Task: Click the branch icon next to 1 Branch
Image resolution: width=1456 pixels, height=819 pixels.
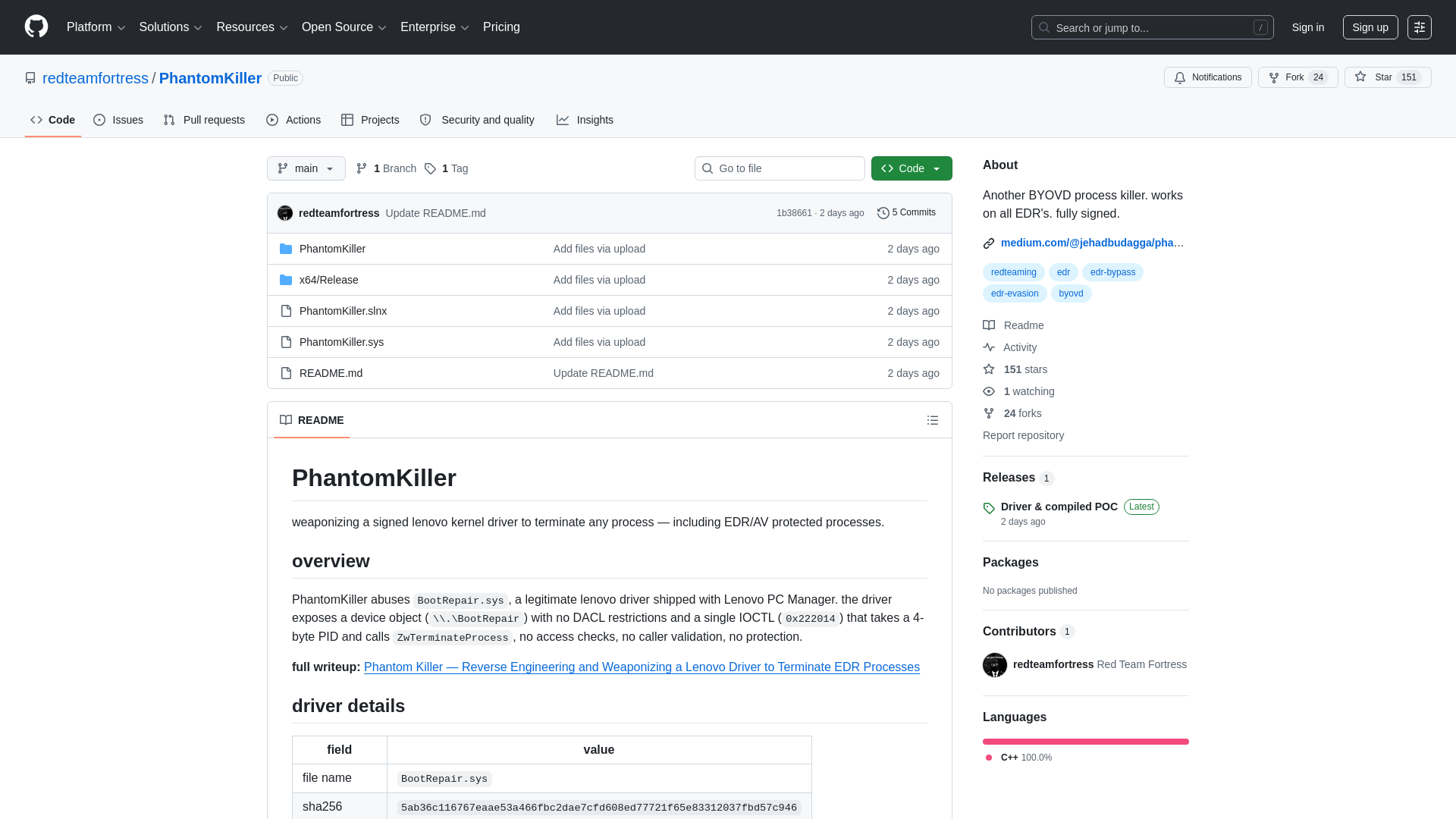Action: pos(362,168)
